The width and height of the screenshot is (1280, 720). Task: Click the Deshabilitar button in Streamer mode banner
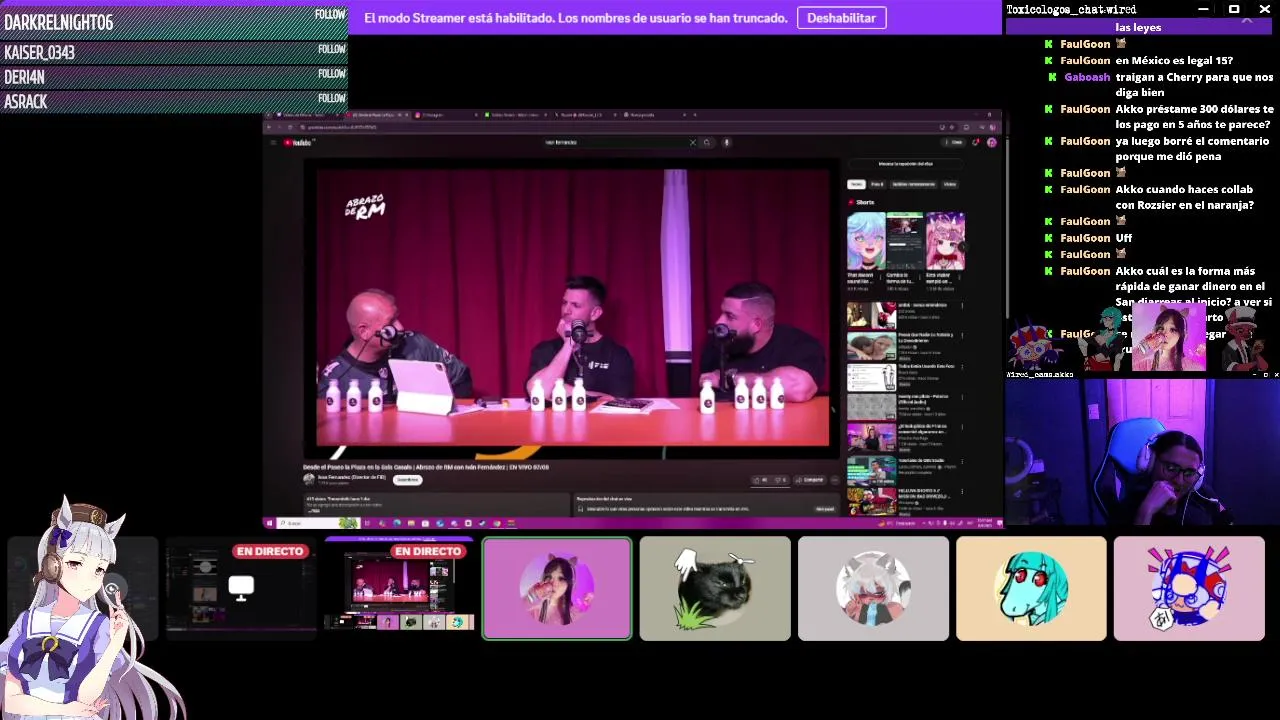click(x=841, y=18)
